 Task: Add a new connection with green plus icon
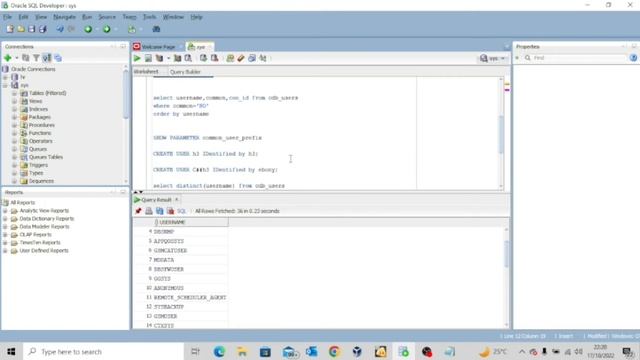[x=8, y=58]
